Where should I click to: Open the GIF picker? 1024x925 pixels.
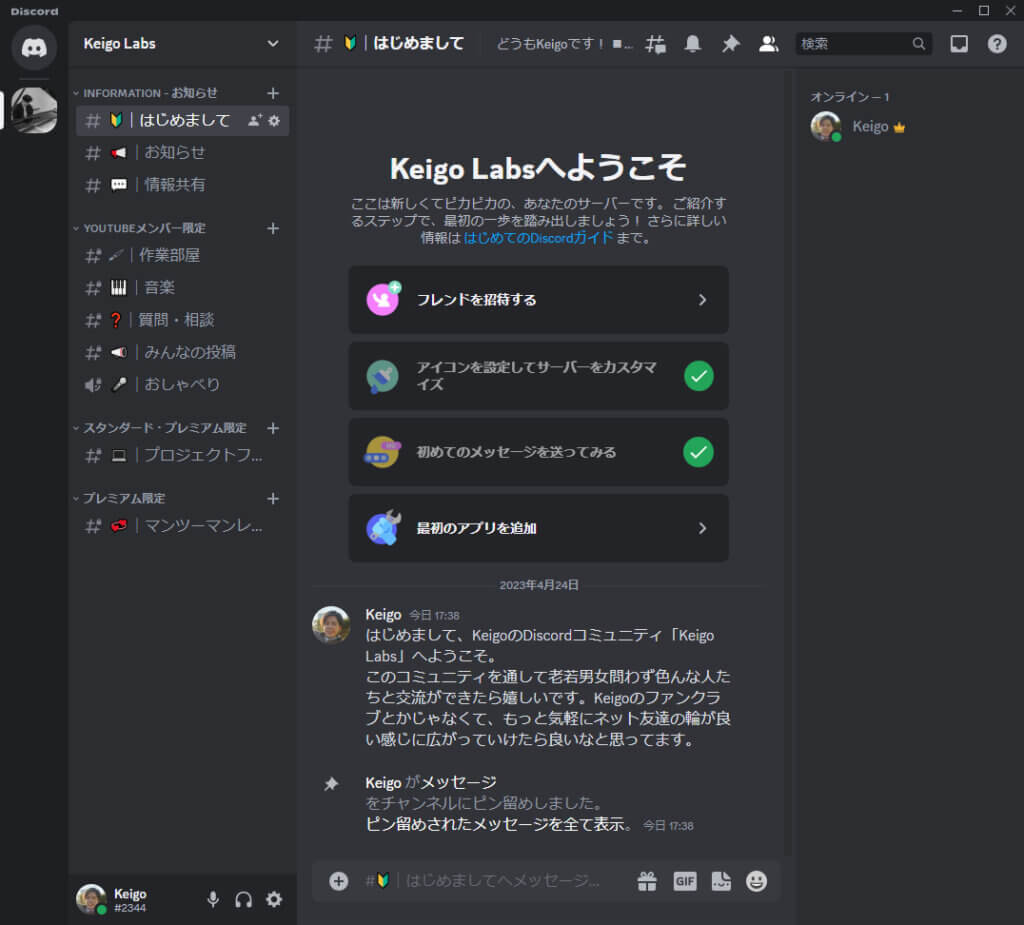(684, 881)
